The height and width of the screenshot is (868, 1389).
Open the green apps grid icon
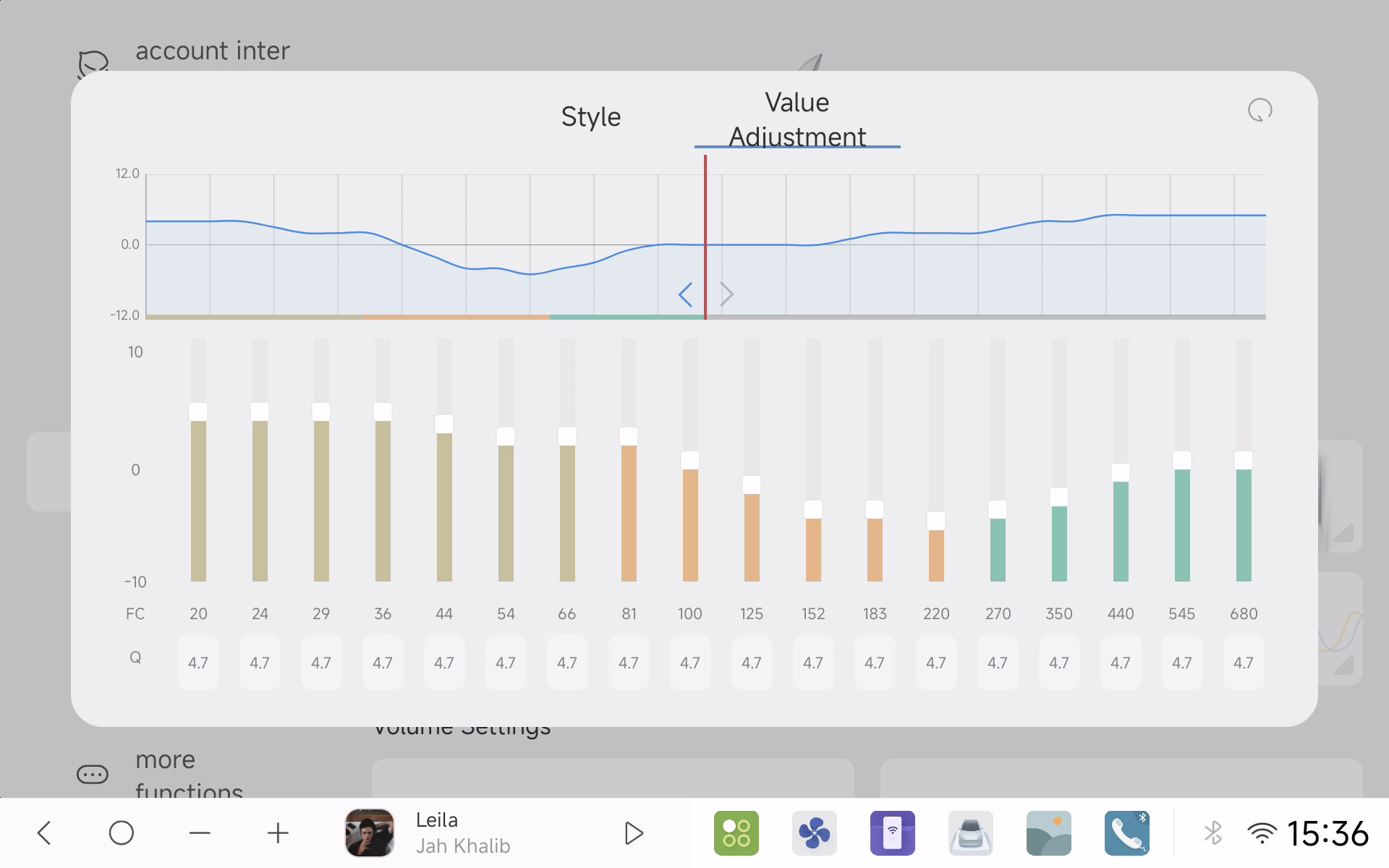736,833
